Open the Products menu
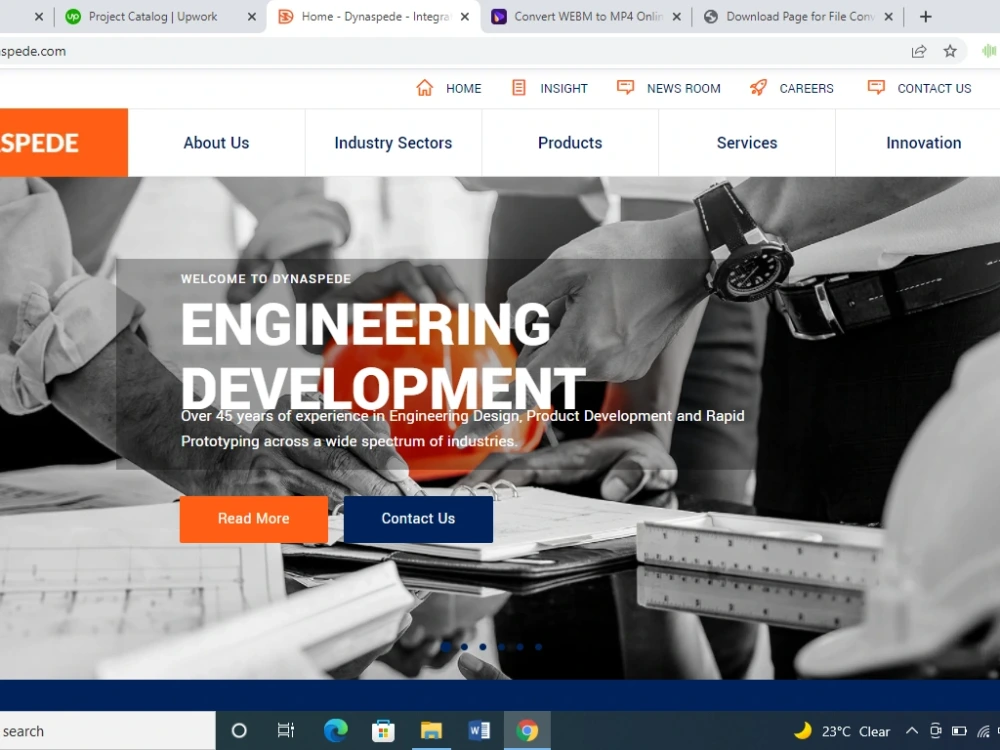This screenshot has height=750, width=1000. point(570,143)
